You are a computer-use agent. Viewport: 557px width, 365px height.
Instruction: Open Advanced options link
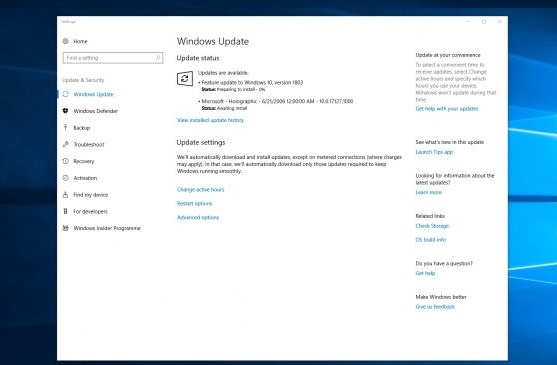198,217
